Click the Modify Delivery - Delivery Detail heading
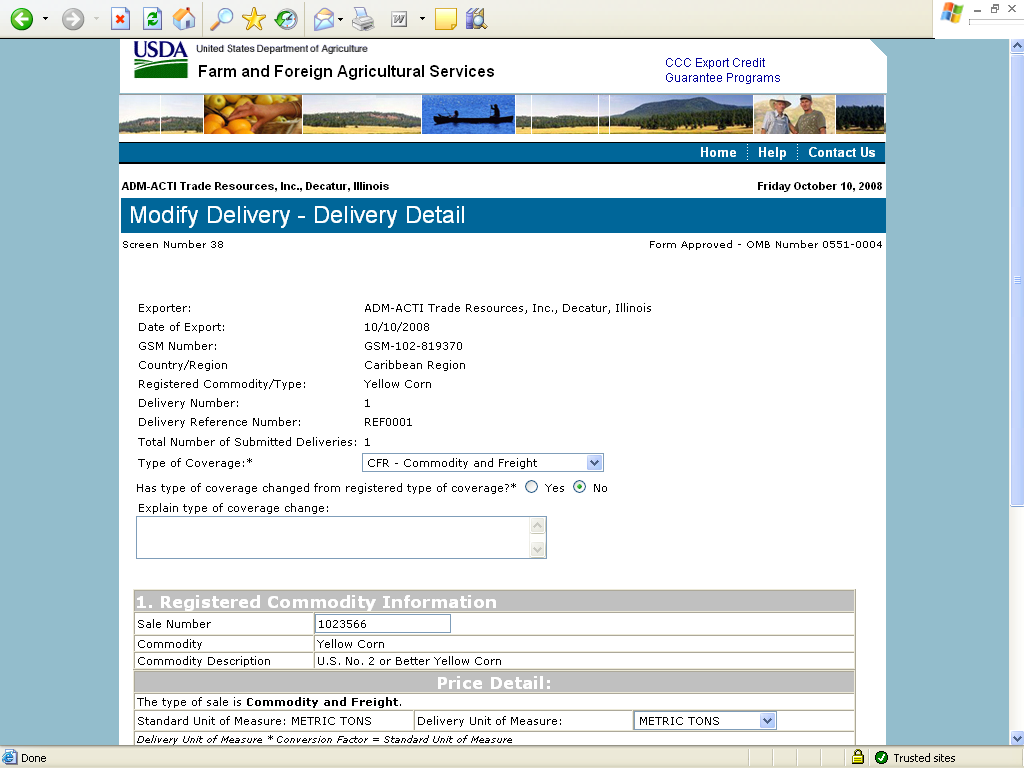Image resolution: width=1024 pixels, height=768 pixels. (297, 215)
